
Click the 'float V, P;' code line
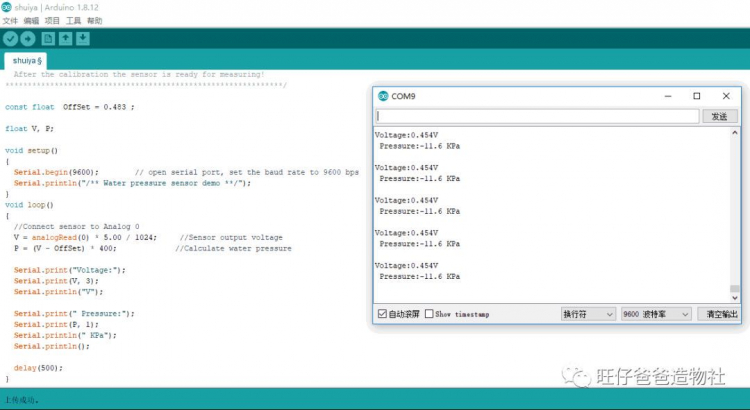pyautogui.click(x=29, y=129)
